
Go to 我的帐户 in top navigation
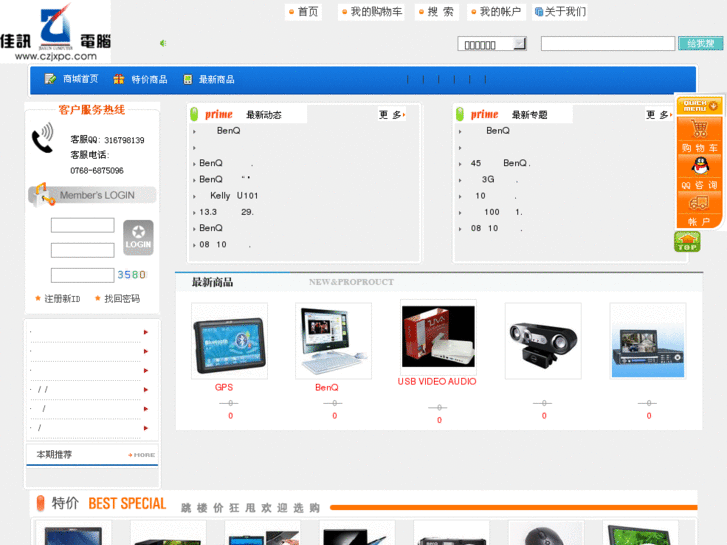click(496, 12)
